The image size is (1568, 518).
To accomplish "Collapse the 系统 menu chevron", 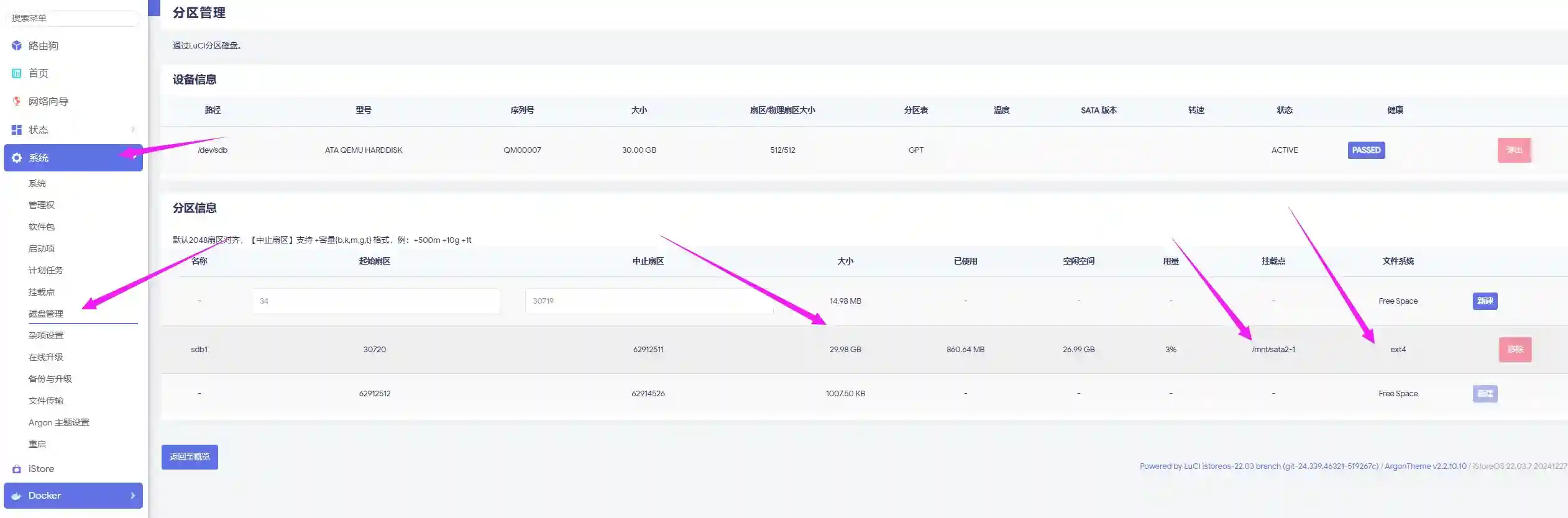I will pos(133,158).
